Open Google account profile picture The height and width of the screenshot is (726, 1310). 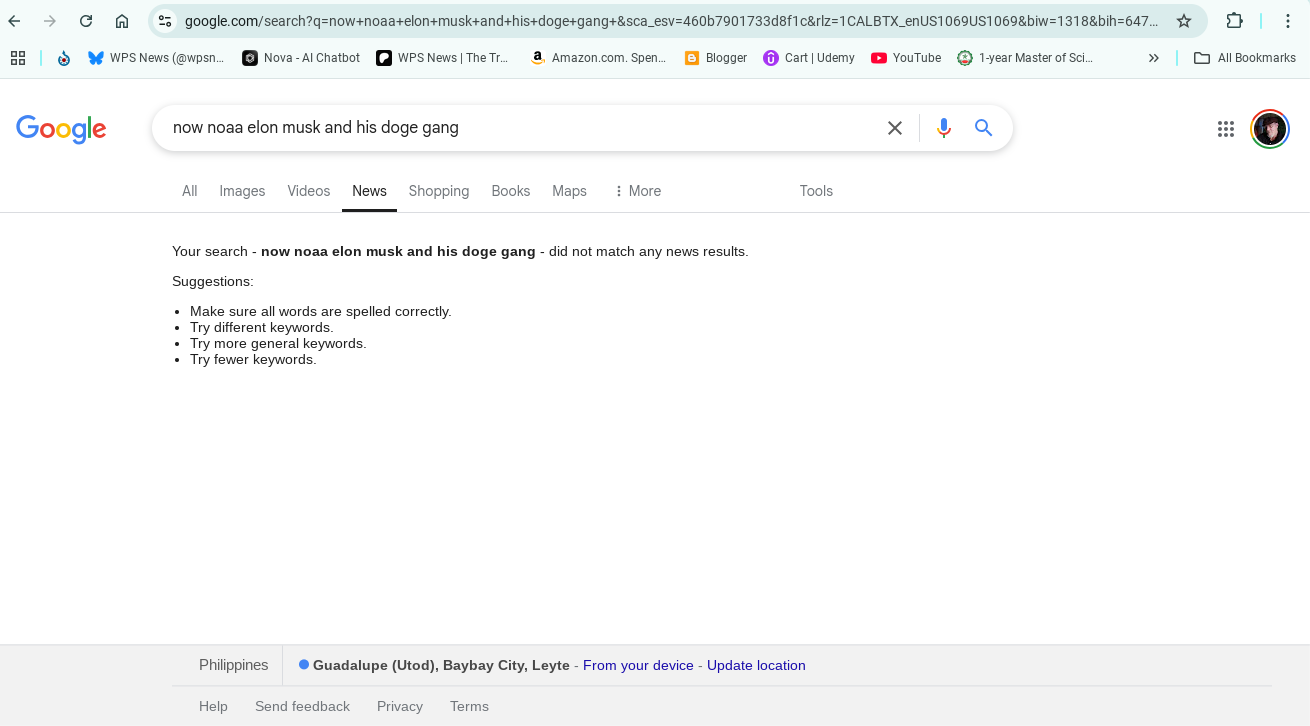1269,129
